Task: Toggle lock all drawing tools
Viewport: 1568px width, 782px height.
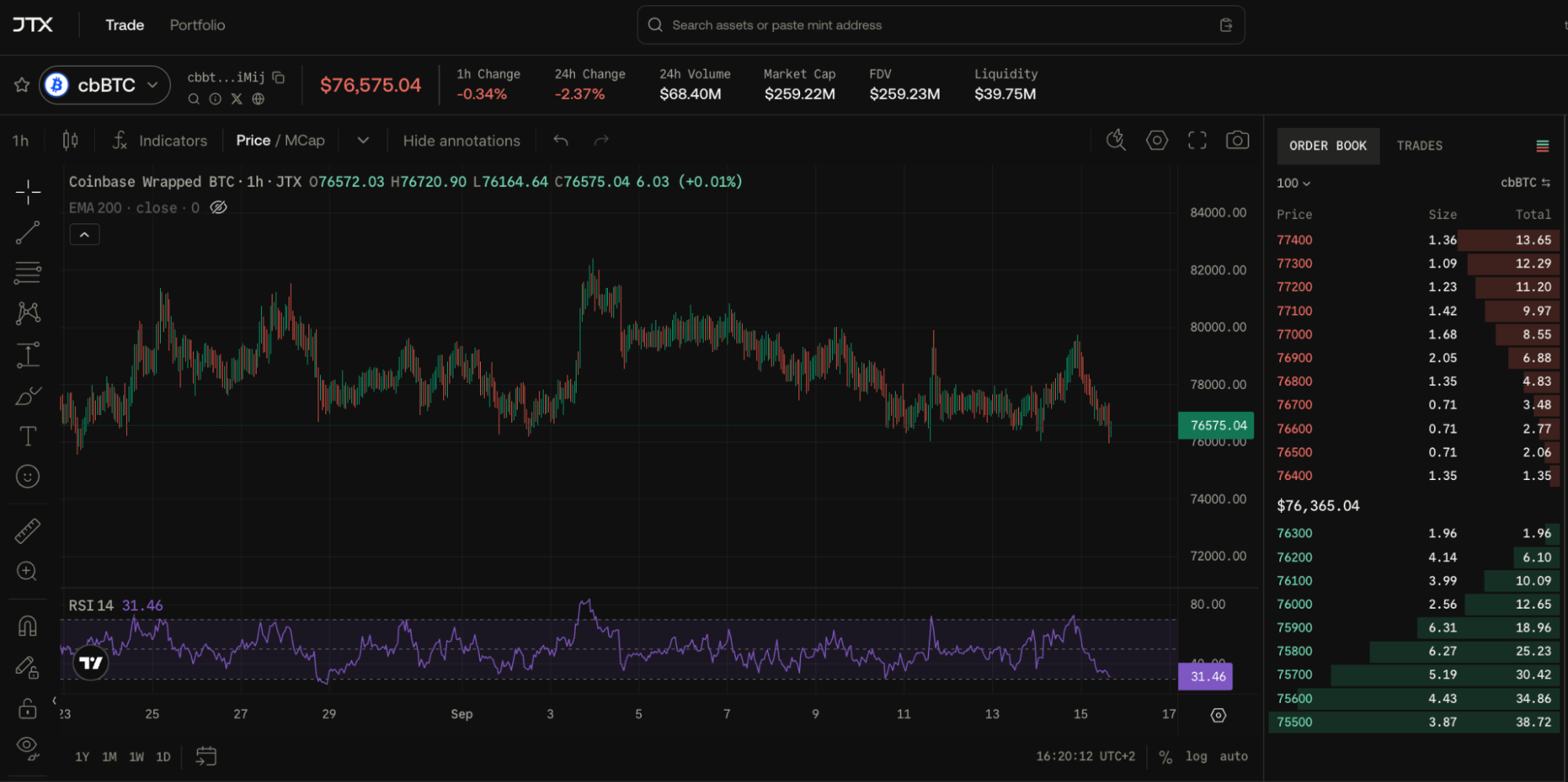Action: (x=28, y=709)
